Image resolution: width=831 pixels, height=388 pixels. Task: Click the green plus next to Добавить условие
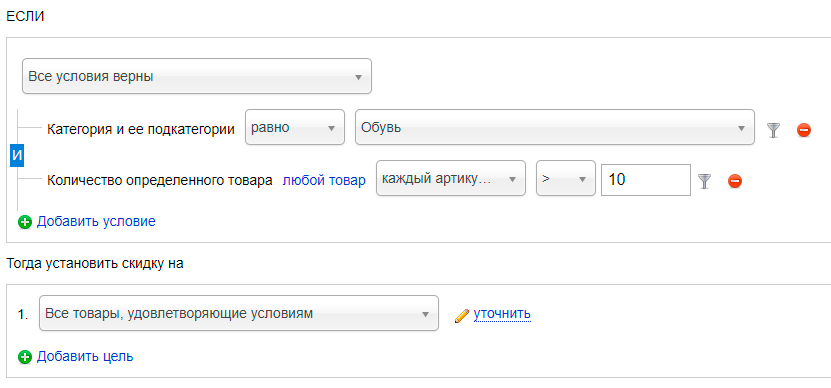[25, 222]
